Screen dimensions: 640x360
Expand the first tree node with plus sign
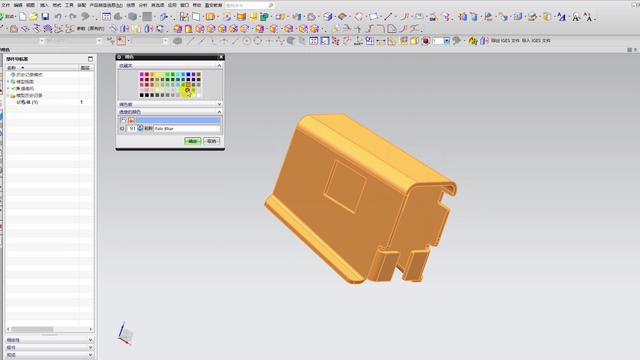(8, 82)
